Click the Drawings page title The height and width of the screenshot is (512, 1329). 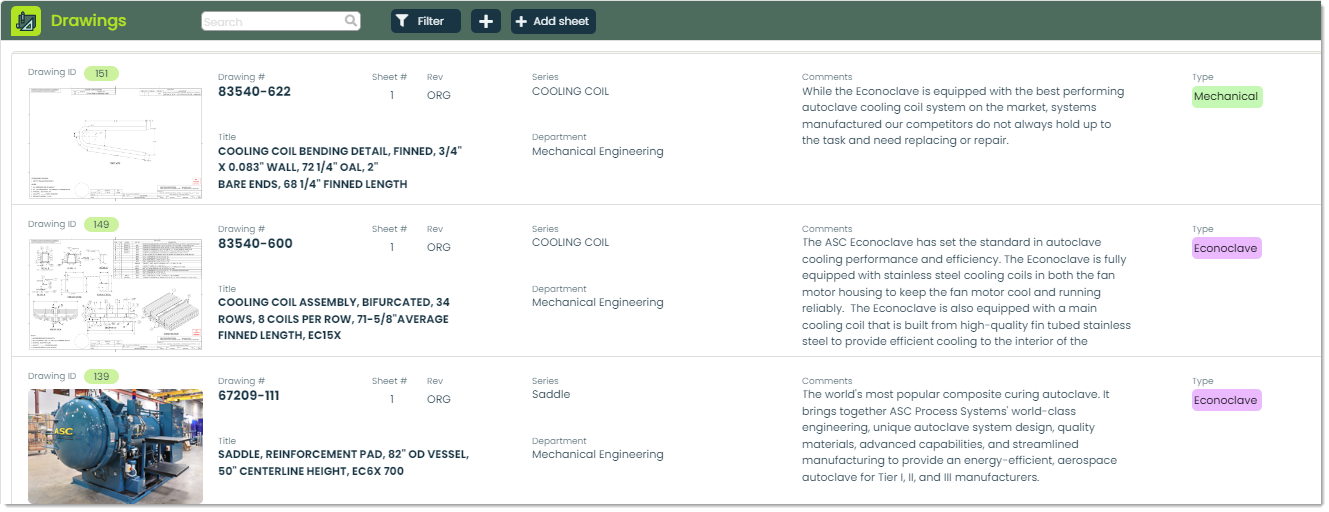pyautogui.click(x=88, y=21)
